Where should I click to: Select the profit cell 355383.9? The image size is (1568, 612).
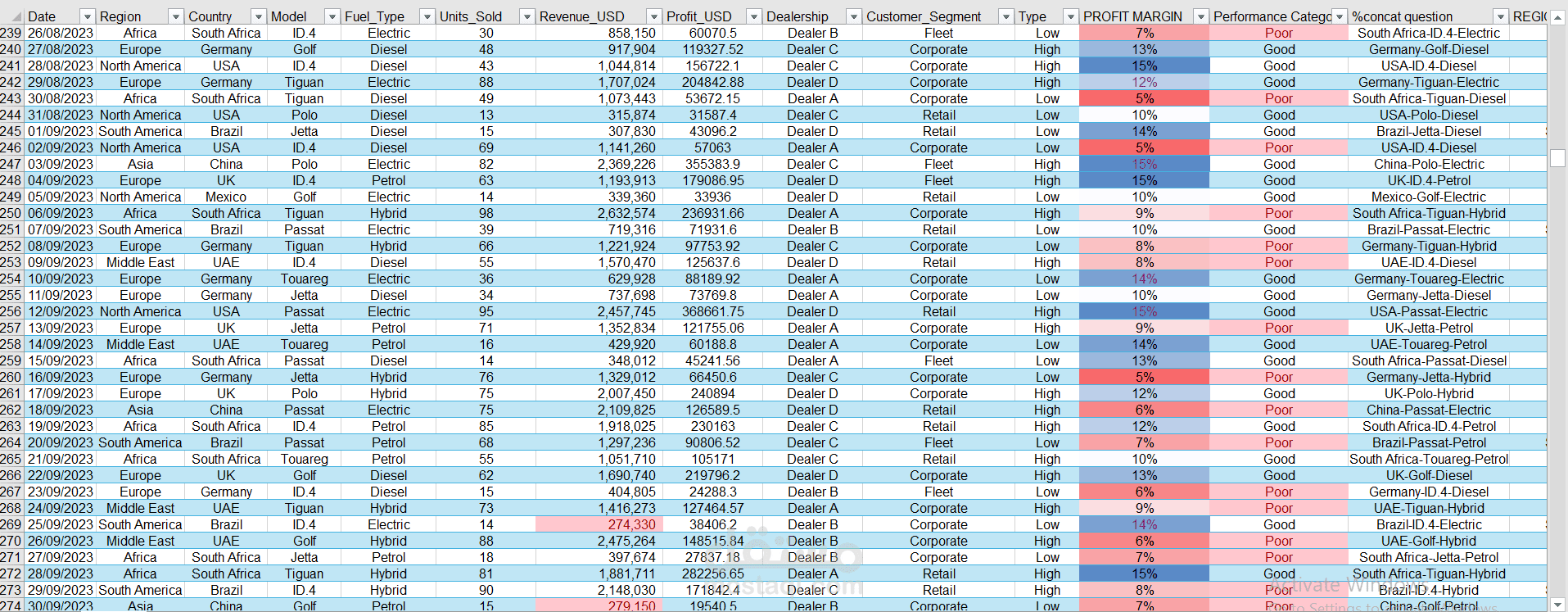point(712,164)
